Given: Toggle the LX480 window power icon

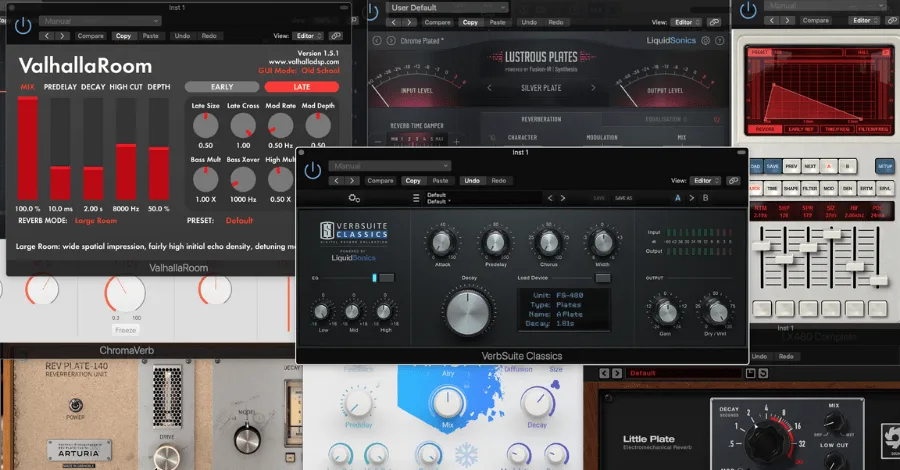Looking at the screenshot, I should click(748, 10).
